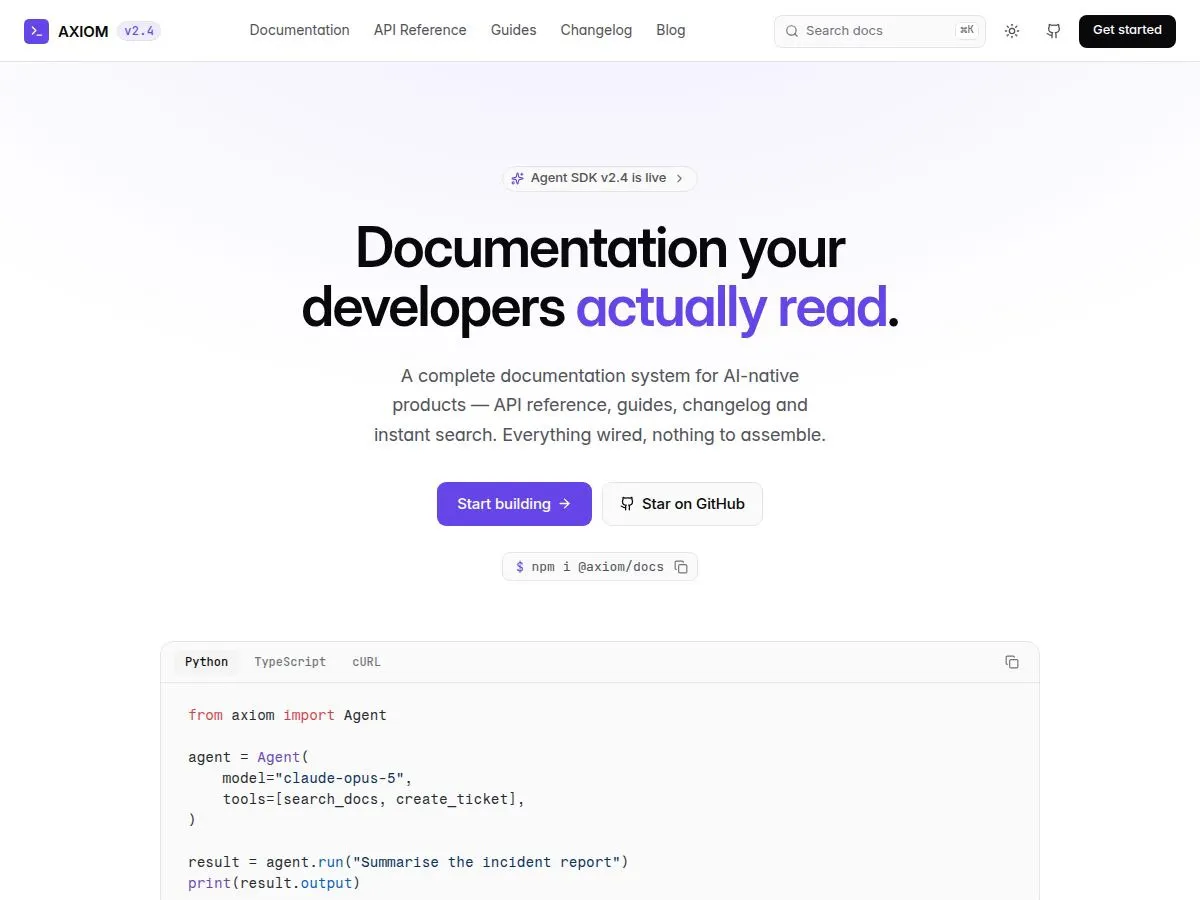
Task: Click the 'actually read' purple heading text
Action: [x=731, y=307]
